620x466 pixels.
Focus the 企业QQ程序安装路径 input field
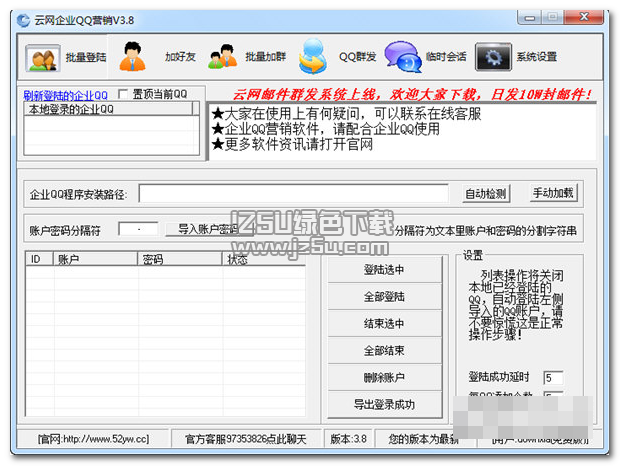(294, 194)
